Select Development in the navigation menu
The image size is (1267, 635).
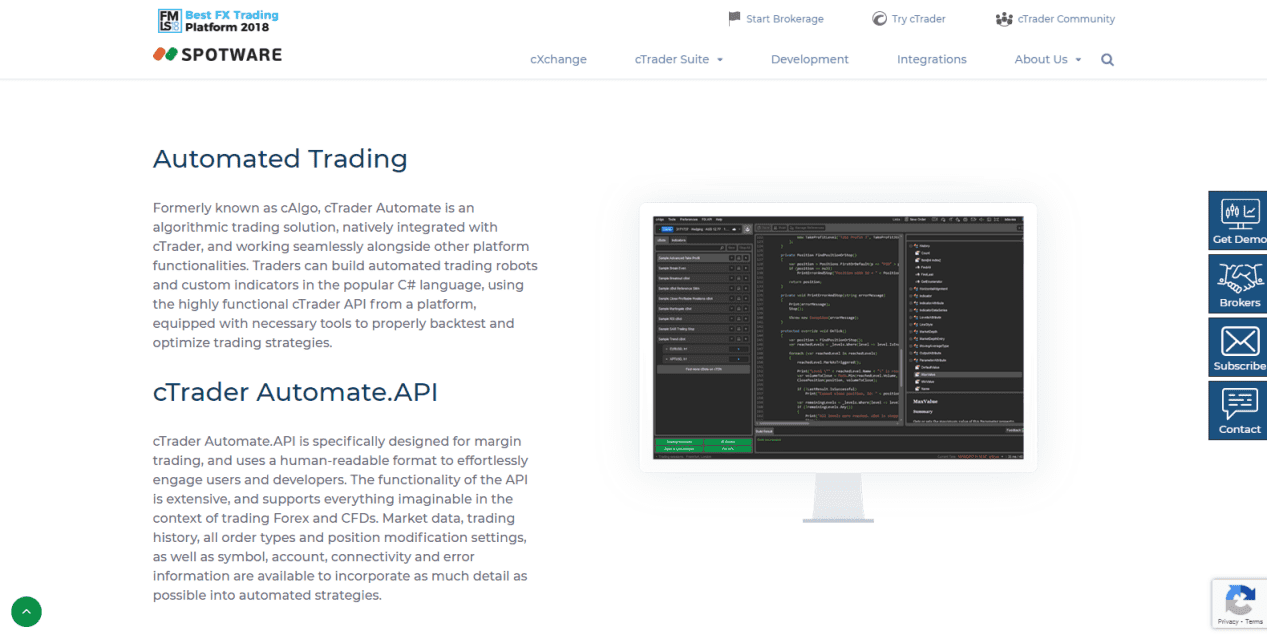coord(809,59)
